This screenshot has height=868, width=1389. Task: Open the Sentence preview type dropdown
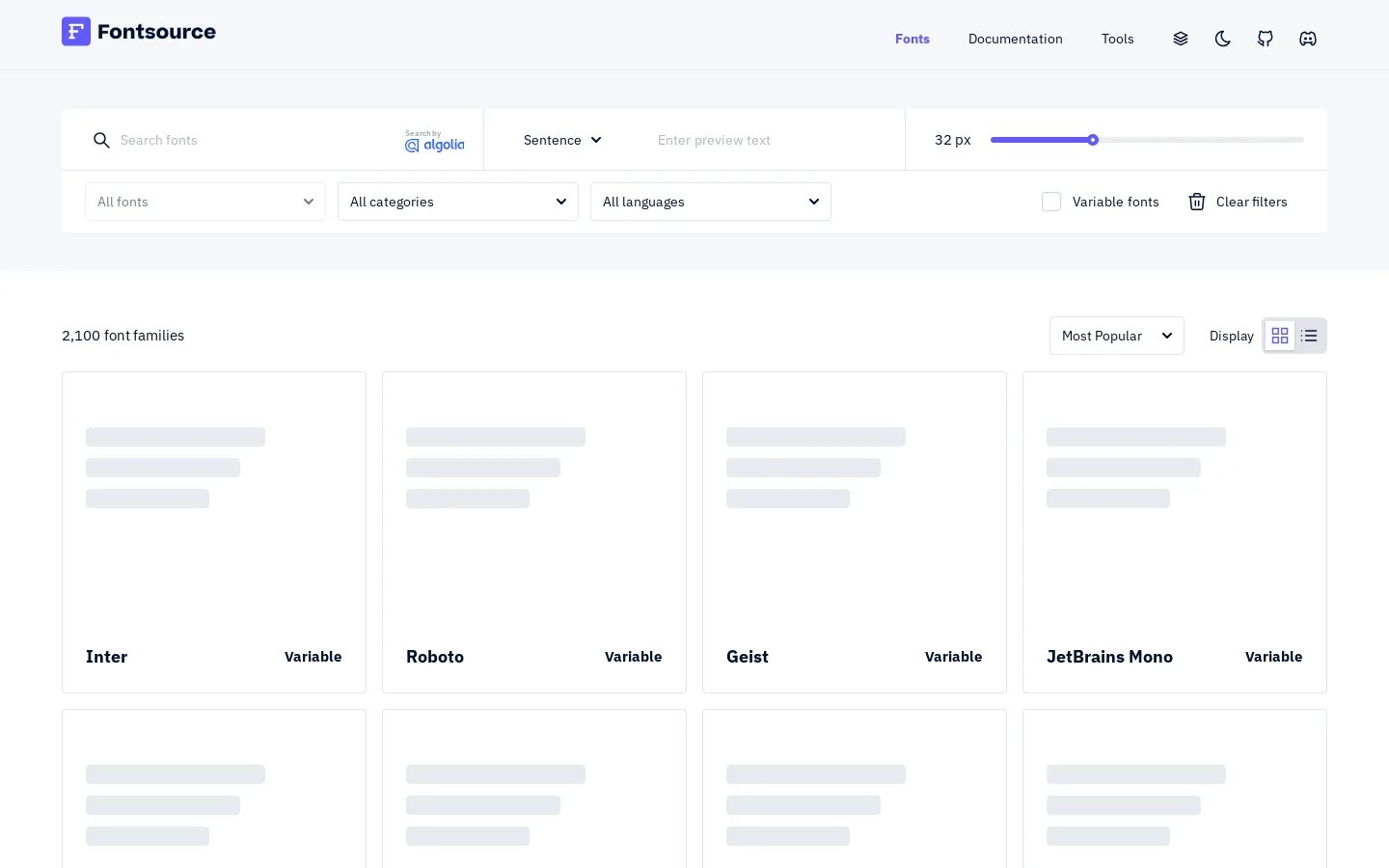(x=562, y=140)
